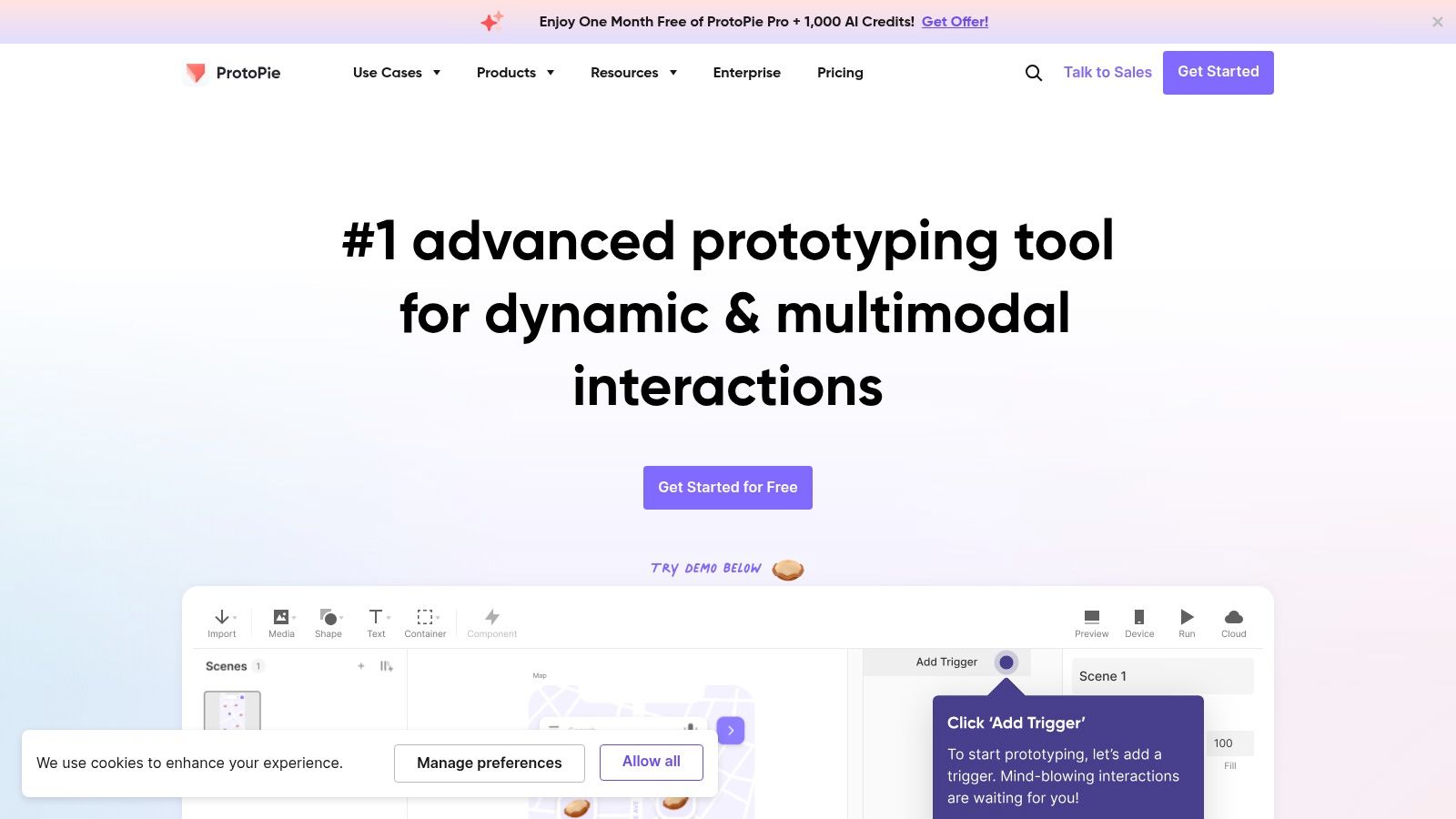Click the scenes sort icon
This screenshot has width=1456, height=819.
pos(387,666)
